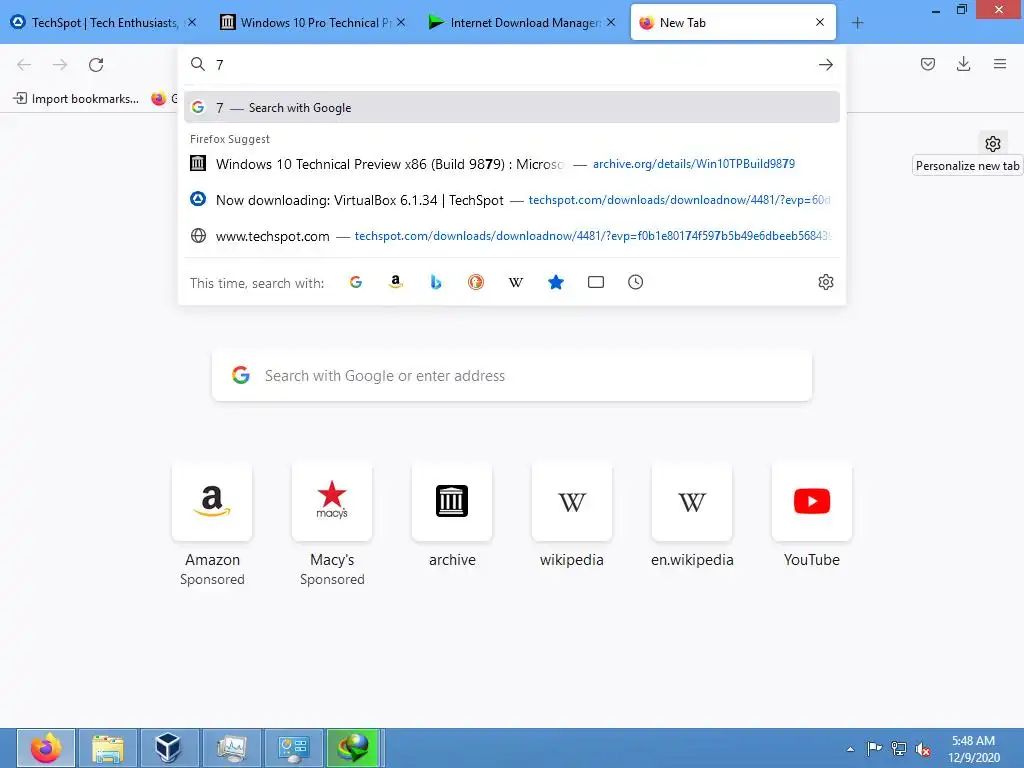The width and height of the screenshot is (1024, 768).
Task: Close the New Tab tab
Action: click(820, 22)
